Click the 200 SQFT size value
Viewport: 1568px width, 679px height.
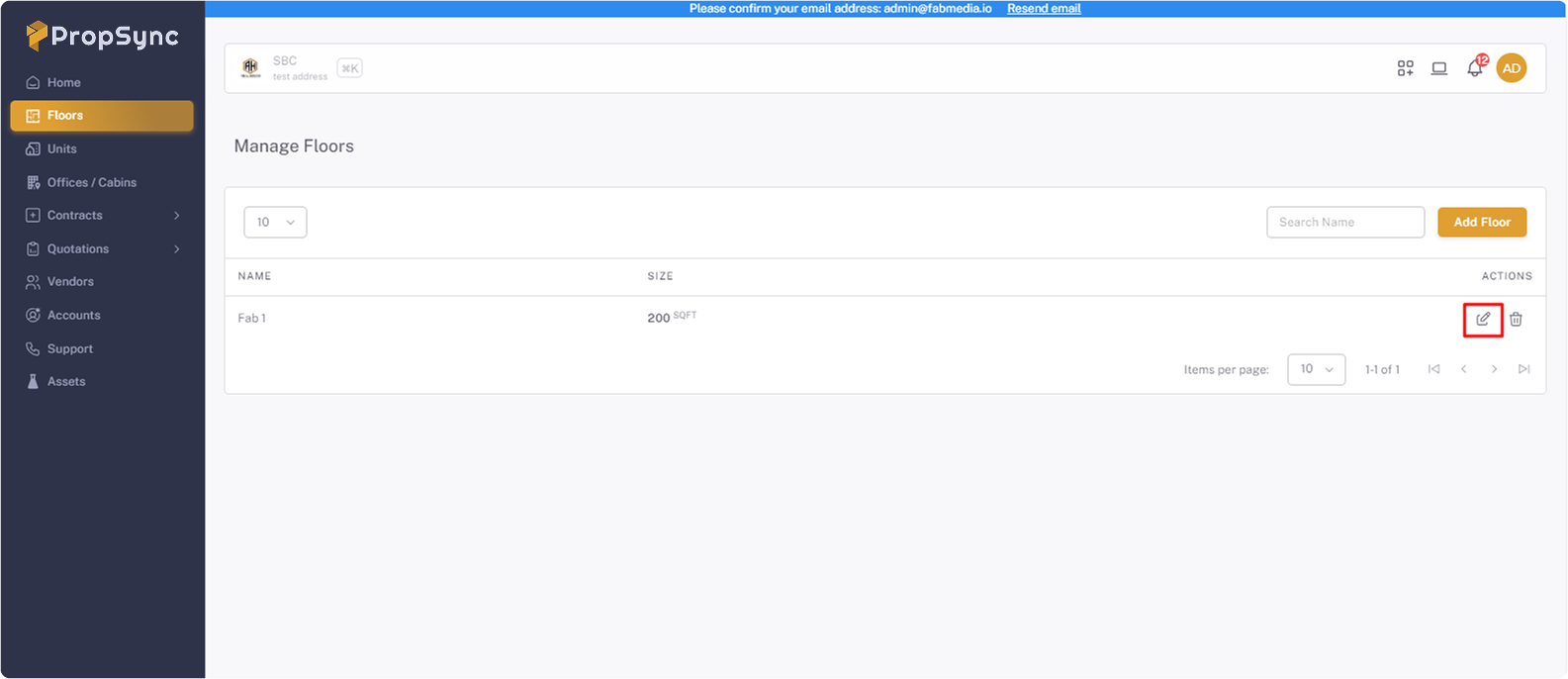(672, 317)
